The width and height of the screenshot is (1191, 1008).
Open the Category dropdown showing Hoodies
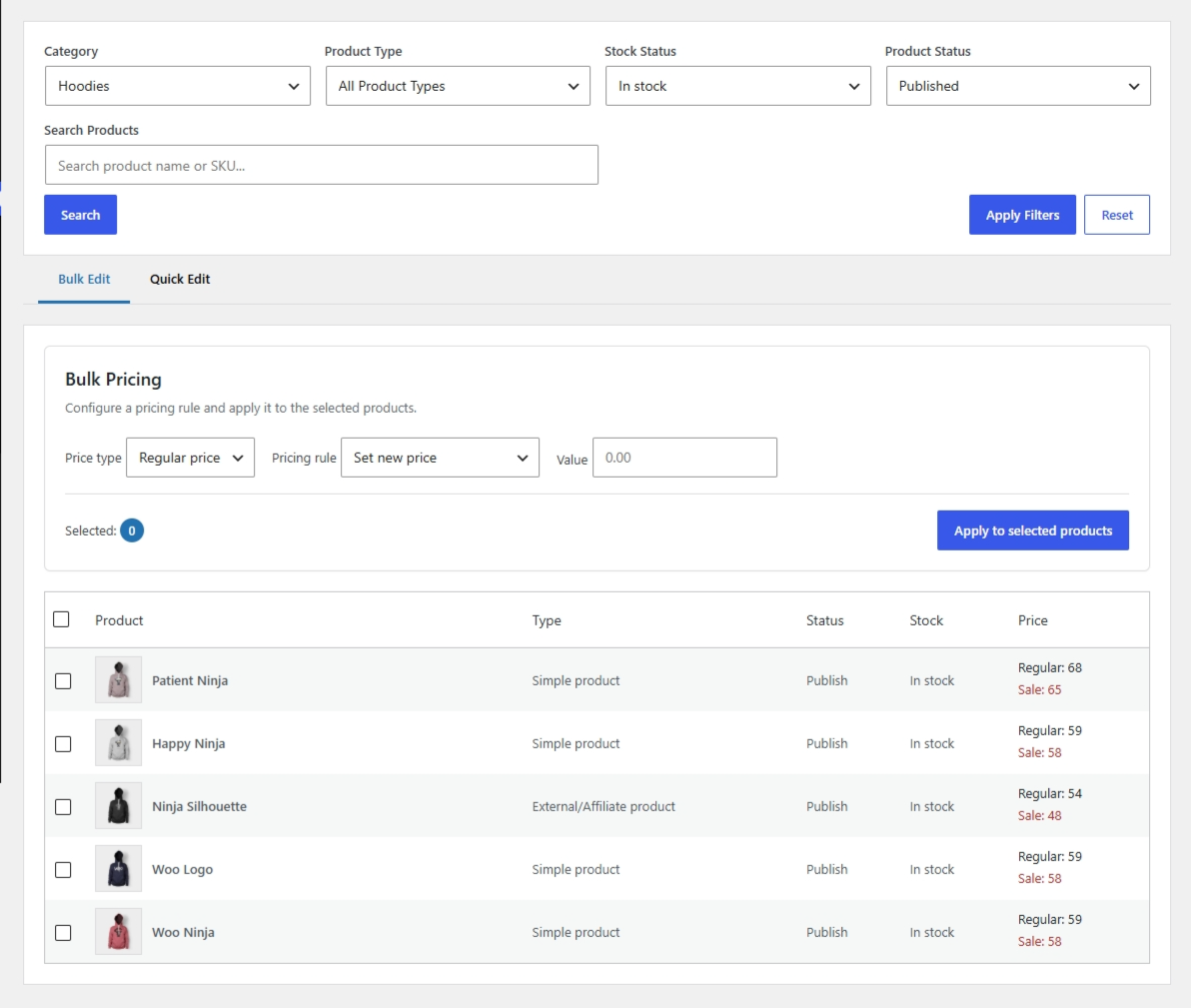click(x=177, y=86)
